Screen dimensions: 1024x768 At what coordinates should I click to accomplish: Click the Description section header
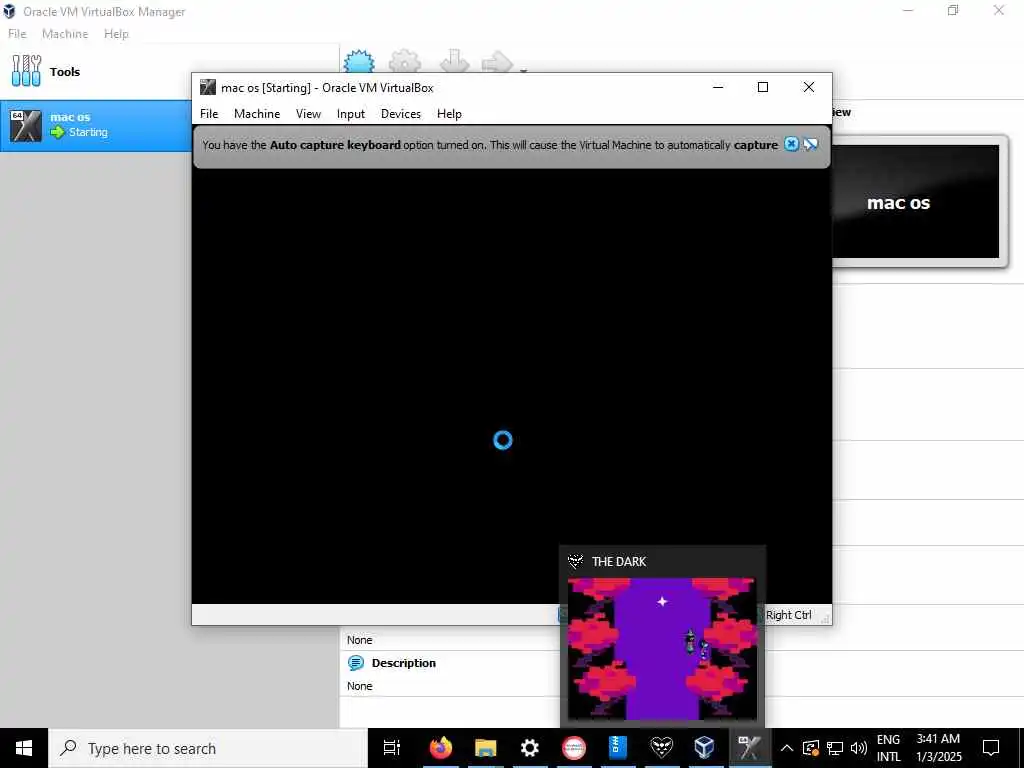click(404, 663)
